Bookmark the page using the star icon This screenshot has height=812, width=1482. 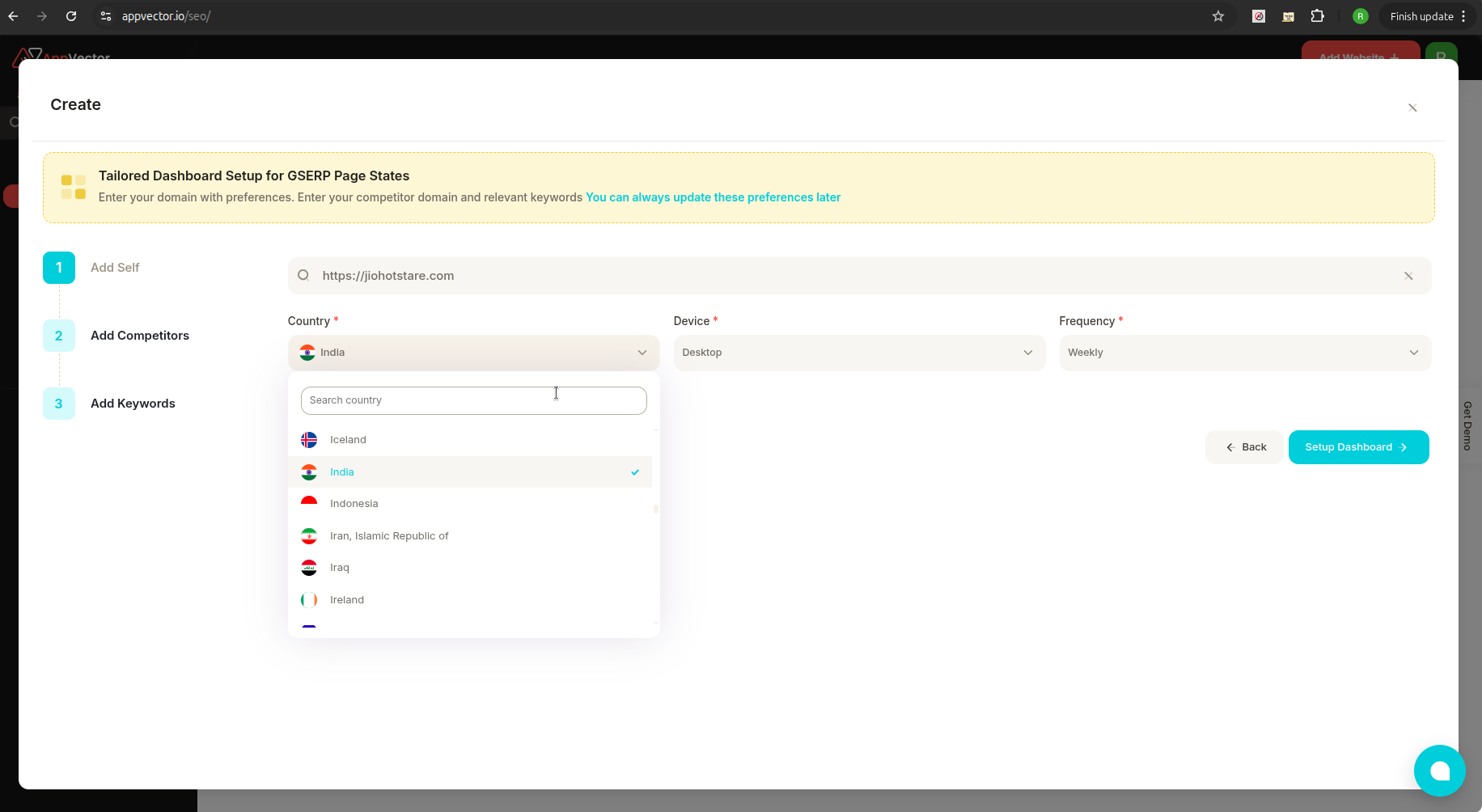1218,16
